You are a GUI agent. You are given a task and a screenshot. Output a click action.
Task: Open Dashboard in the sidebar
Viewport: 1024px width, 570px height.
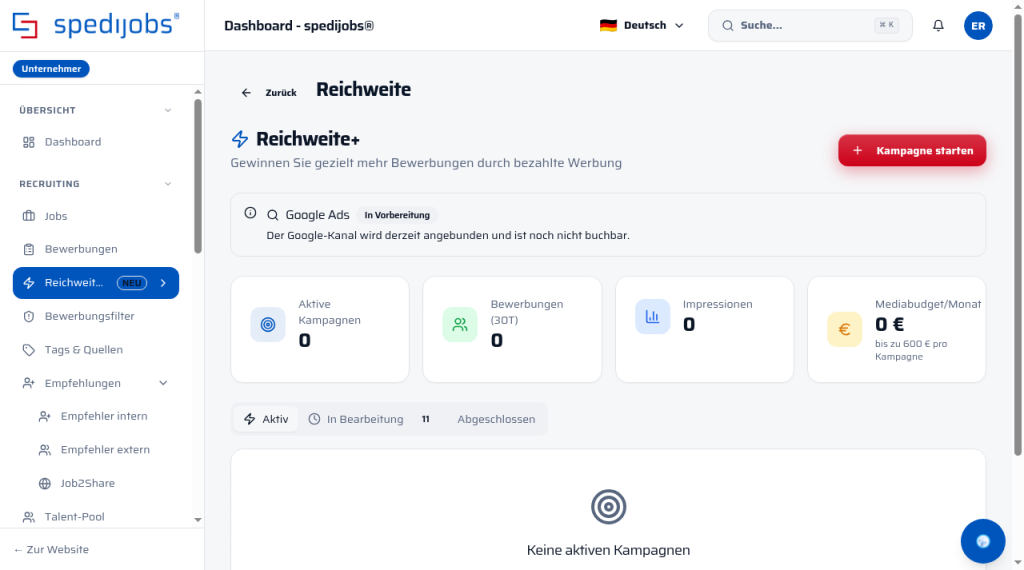[96, 142]
